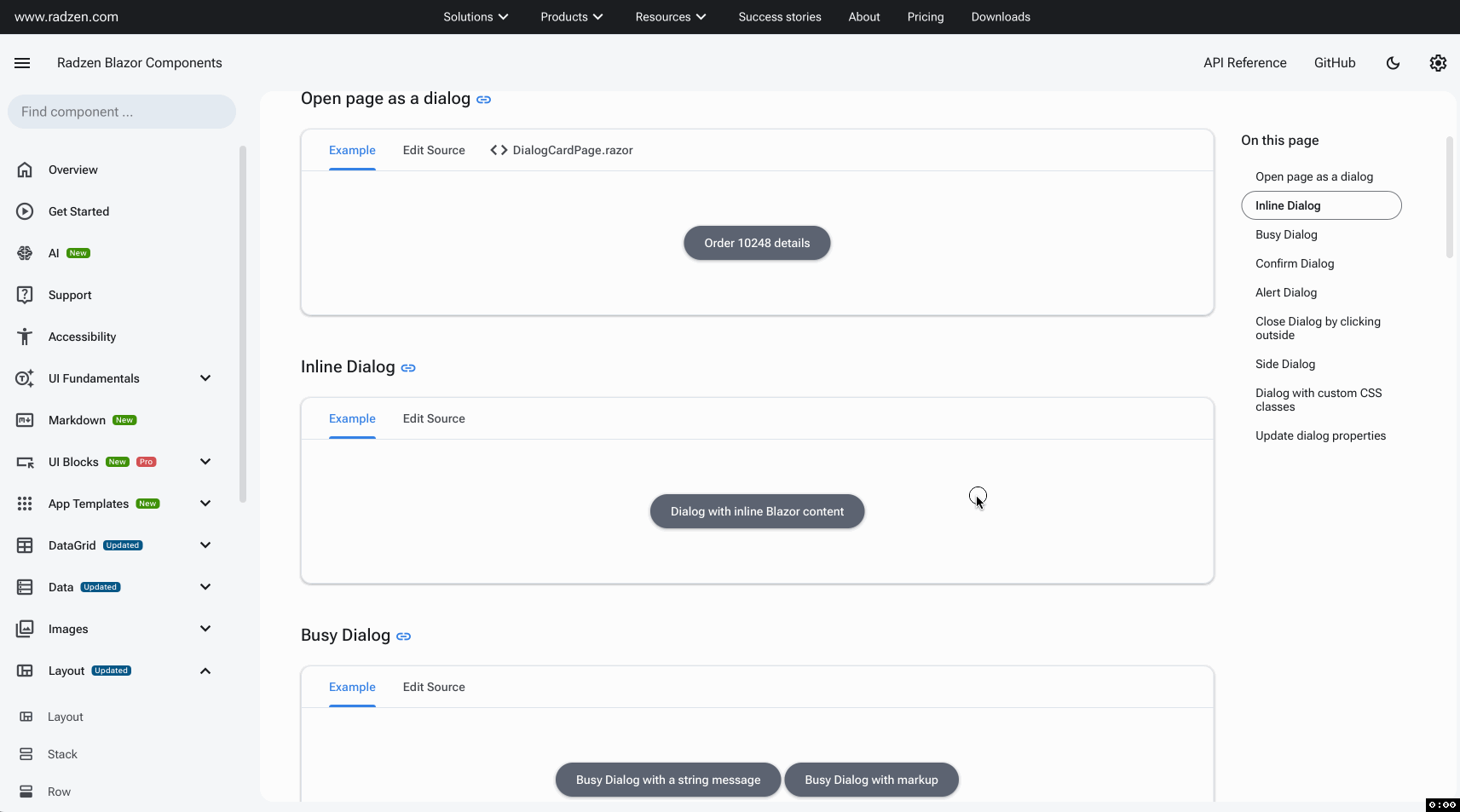Open the DialogCardPage.razor tab
This screenshot has height=812, width=1460.
(x=562, y=150)
